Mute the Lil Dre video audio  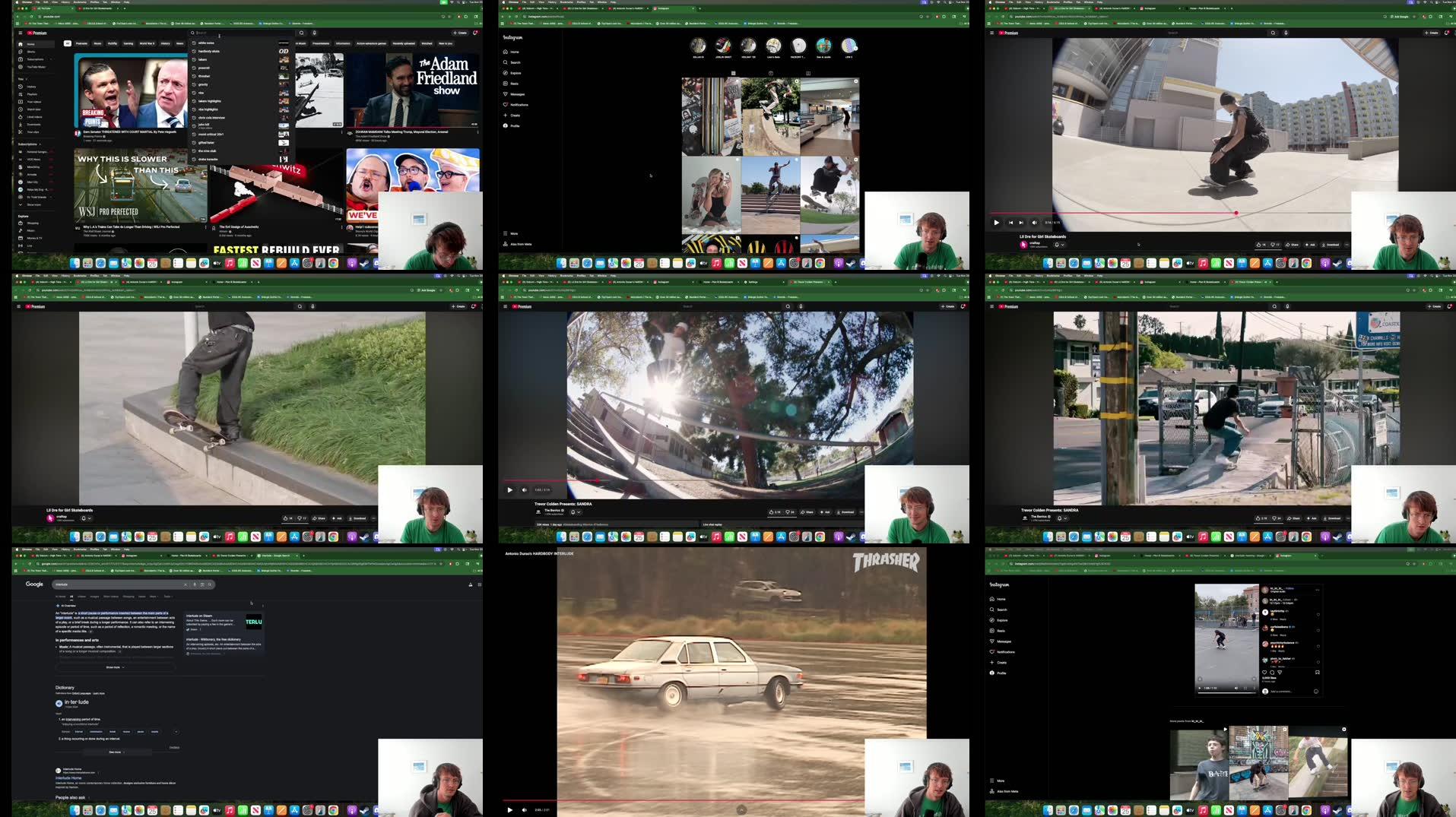1034,223
